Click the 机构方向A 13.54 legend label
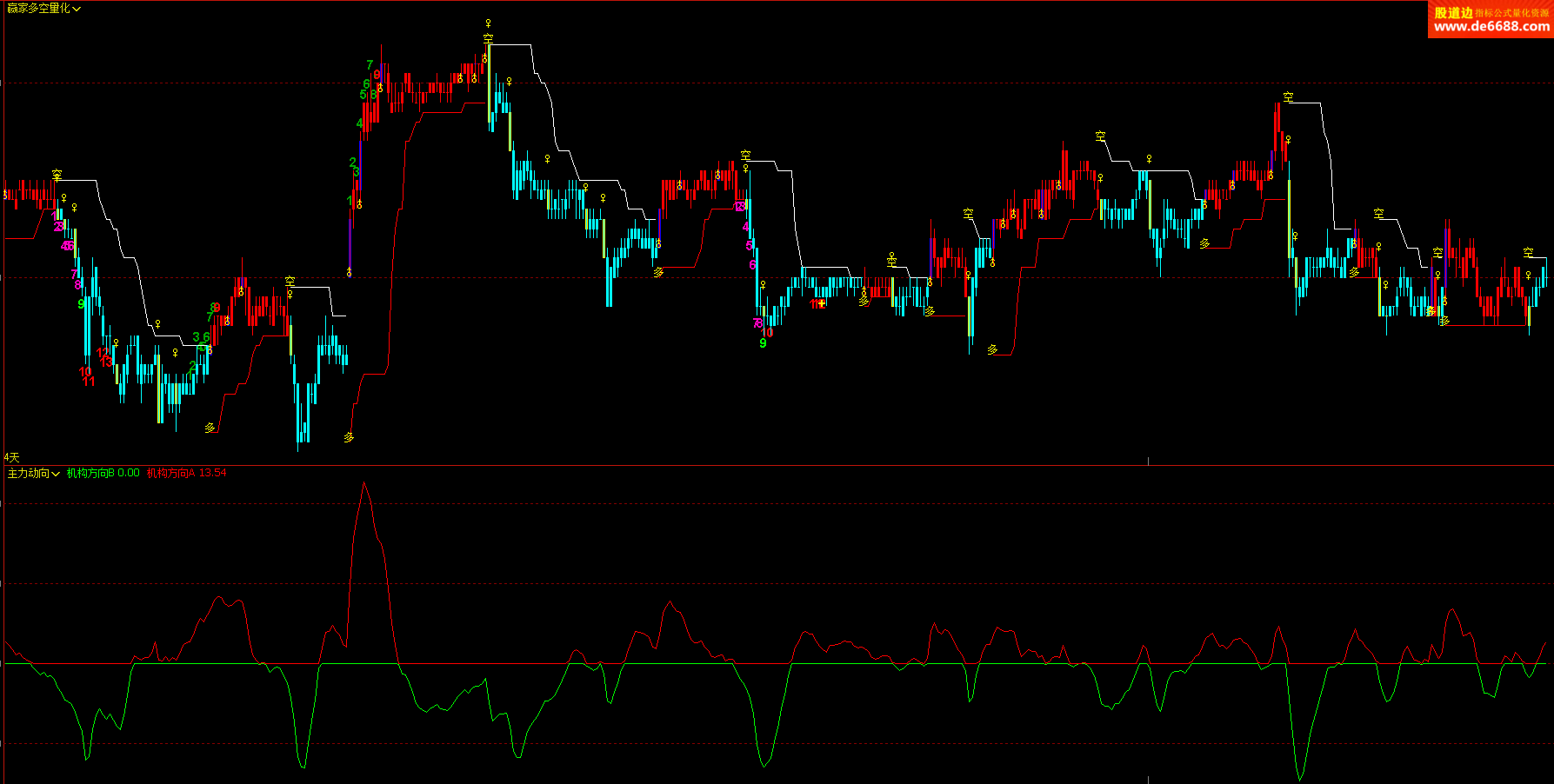The image size is (1554, 784). coord(186,473)
